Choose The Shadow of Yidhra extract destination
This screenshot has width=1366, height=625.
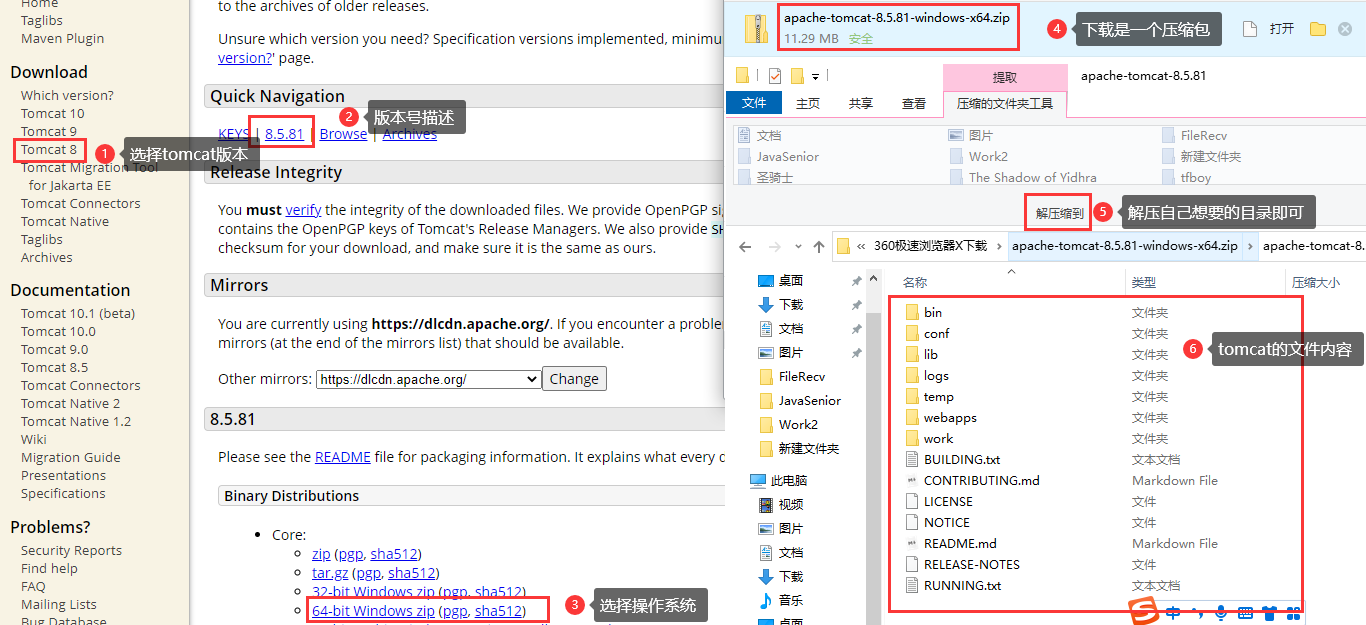coord(1023,177)
